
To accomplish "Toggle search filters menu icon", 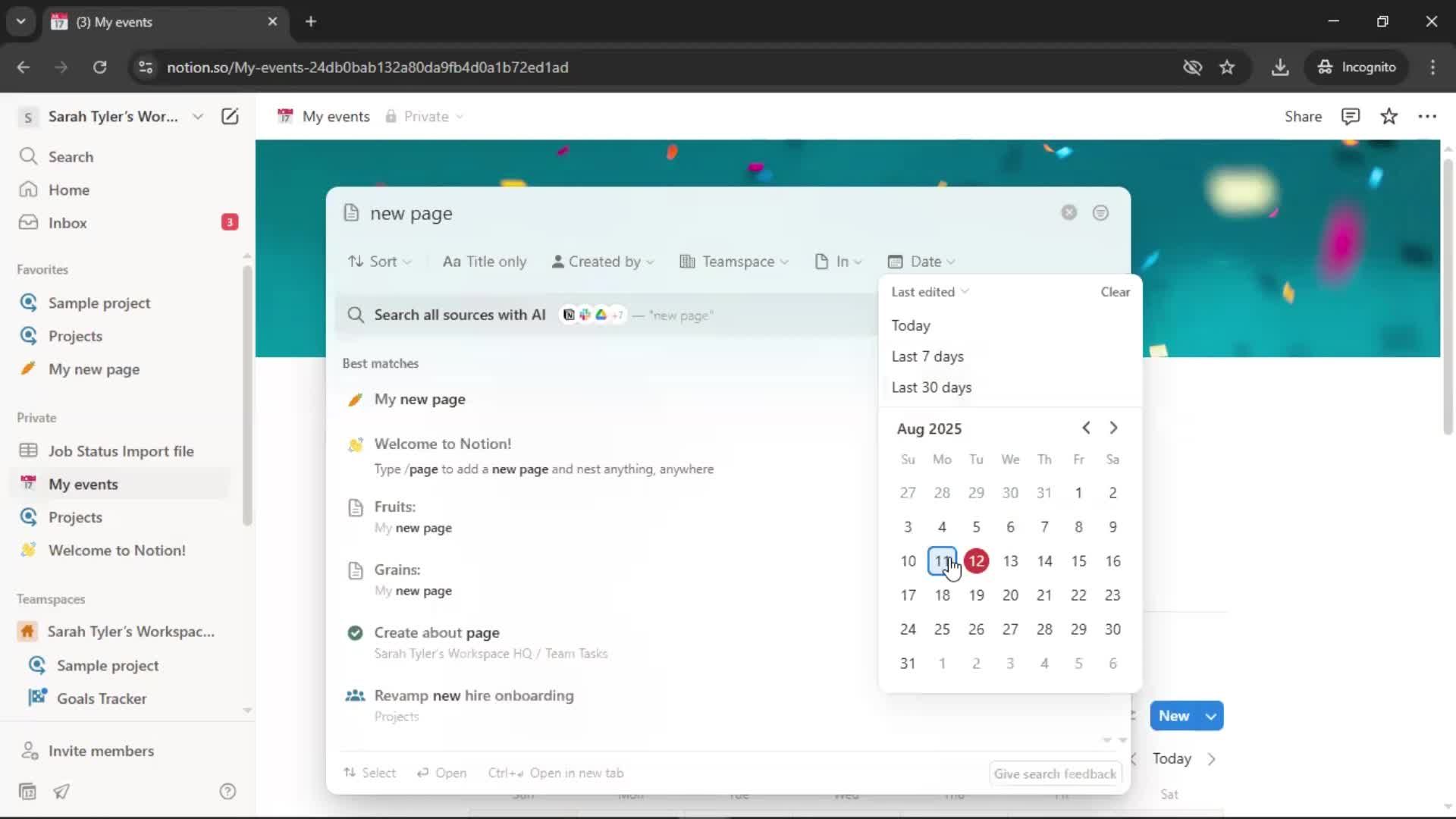I will [1100, 213].
